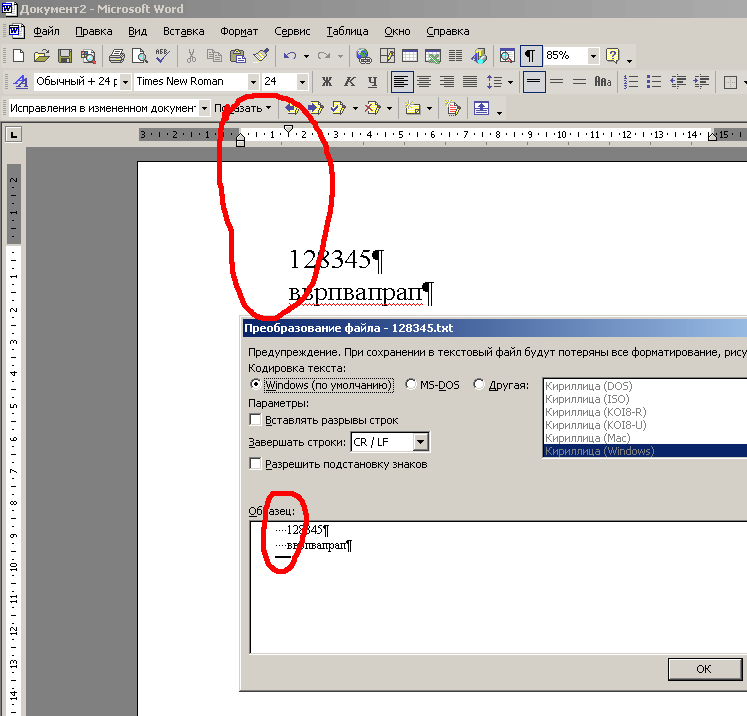The height and width of the screenshot is (716, 747).
Task: Open the Вставка menu
Action: pos(183,31)
